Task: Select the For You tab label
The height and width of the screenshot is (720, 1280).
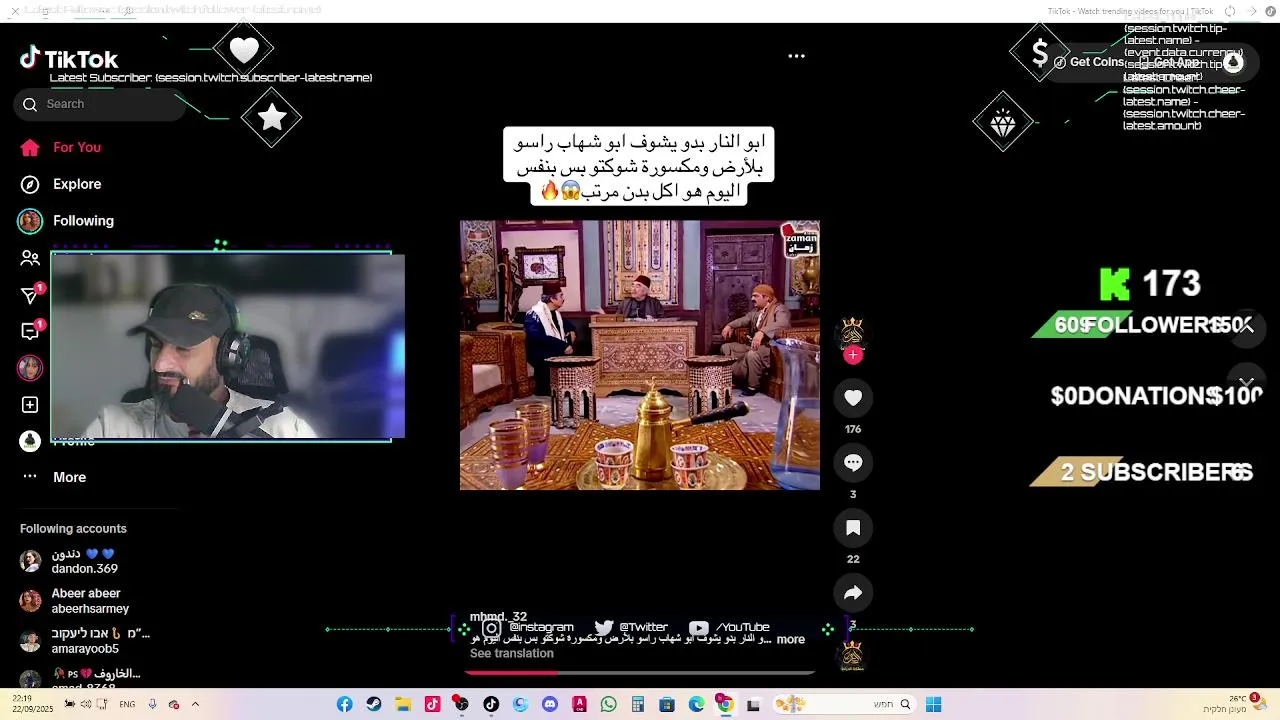Action: (x=77, y=147)
